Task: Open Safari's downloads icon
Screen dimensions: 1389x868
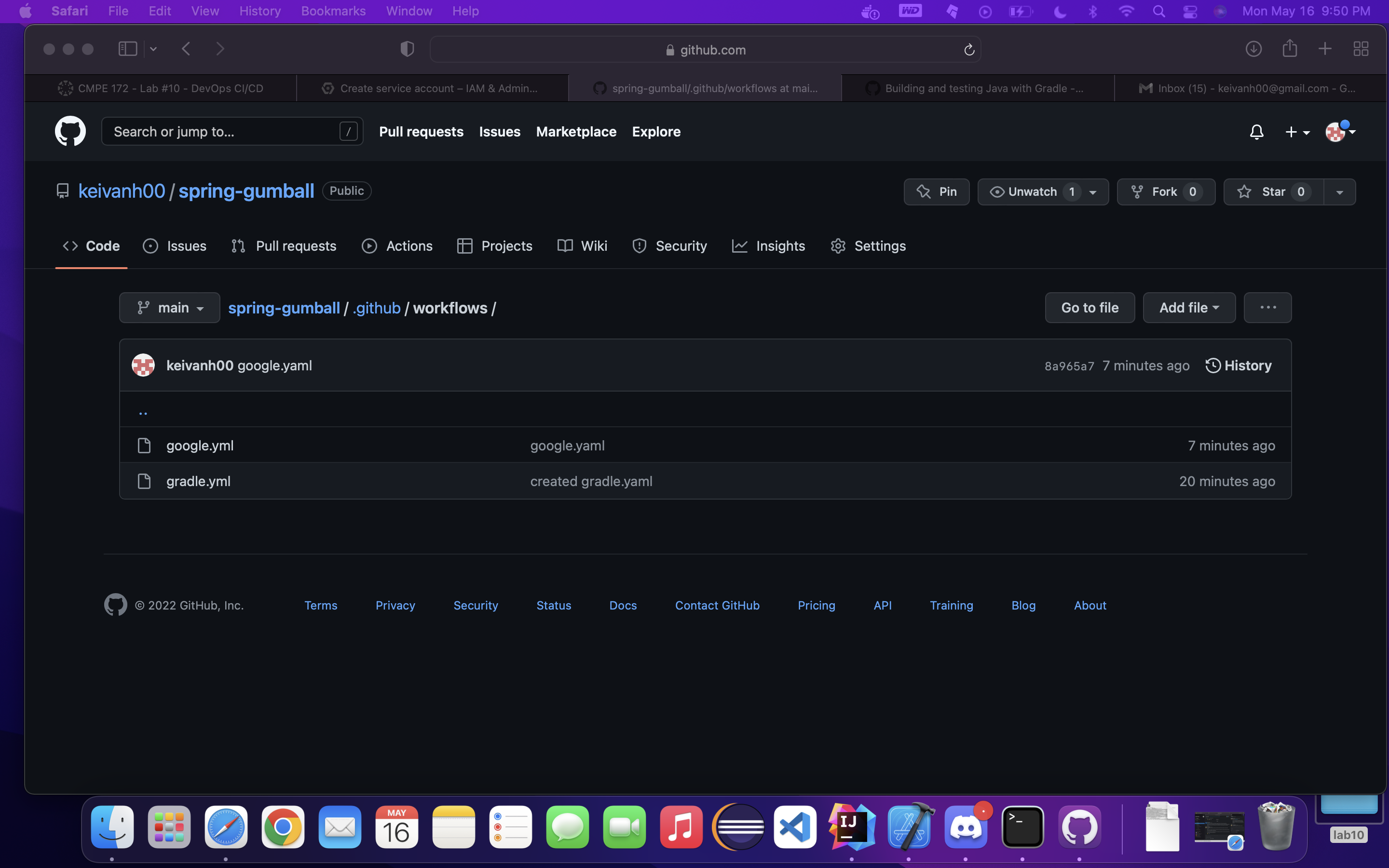Action: pos(1253,49)
